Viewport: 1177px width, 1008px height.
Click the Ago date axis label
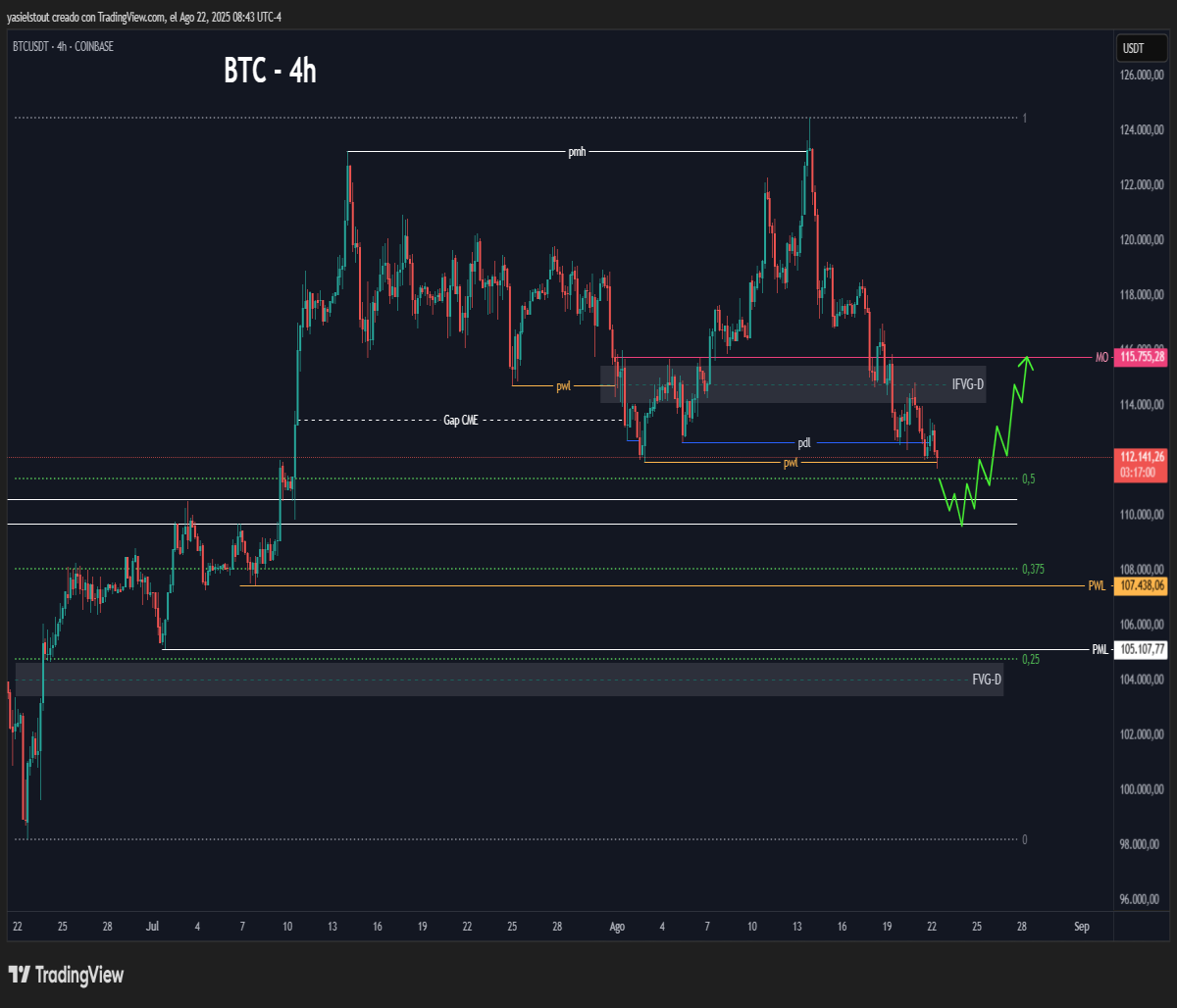(617, 926)
